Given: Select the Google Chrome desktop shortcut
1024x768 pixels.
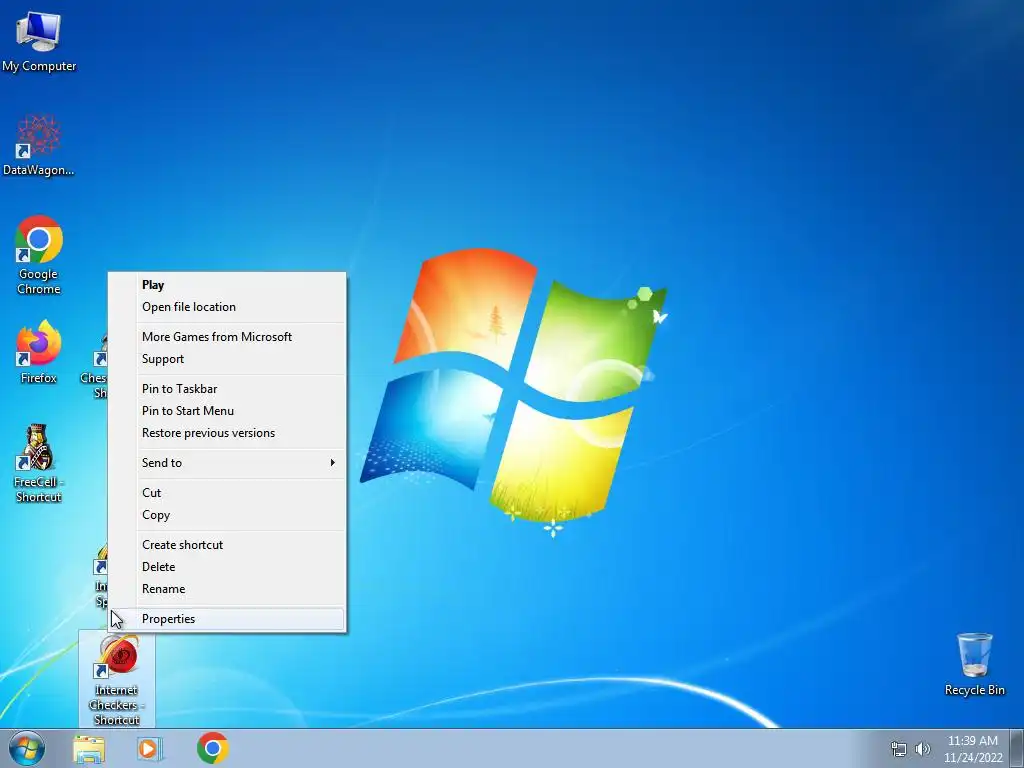Looking at the screenshot, I should coord(39,255).
